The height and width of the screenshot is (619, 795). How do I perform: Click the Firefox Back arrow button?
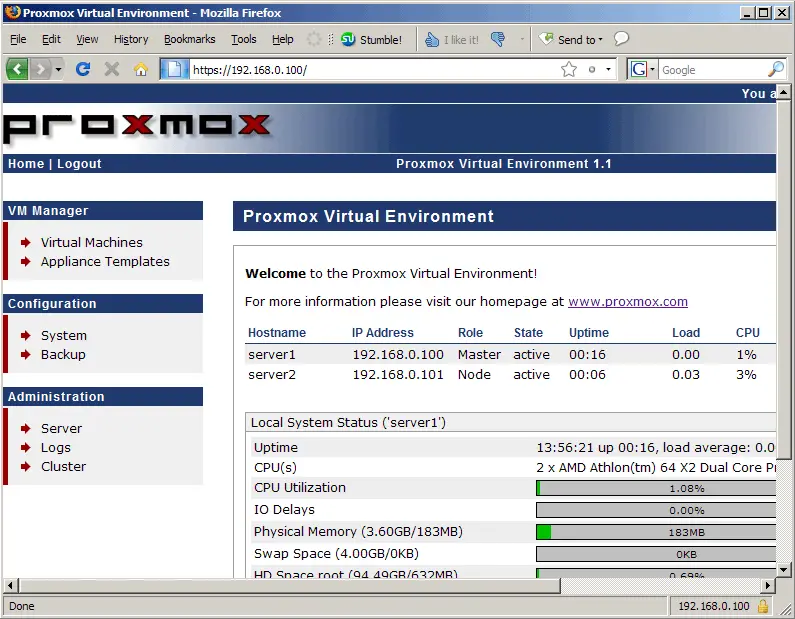point(17,69)
